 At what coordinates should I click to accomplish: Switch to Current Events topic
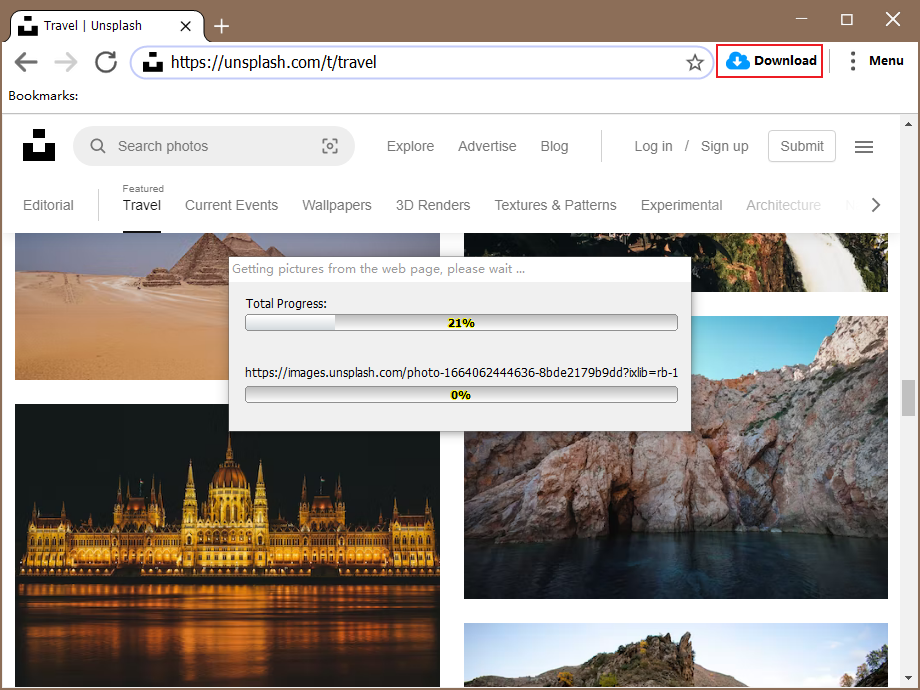coord(231,205)
